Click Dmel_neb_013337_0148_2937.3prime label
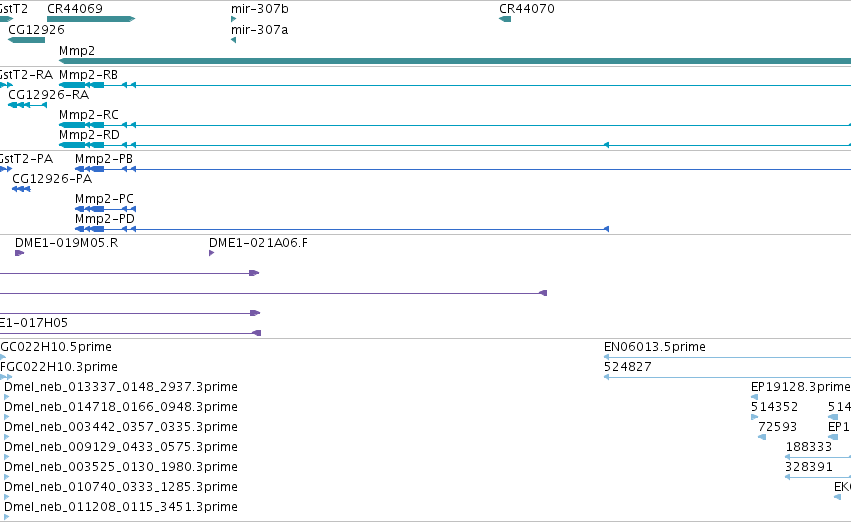The image size is (851, 522). point(120,387)
